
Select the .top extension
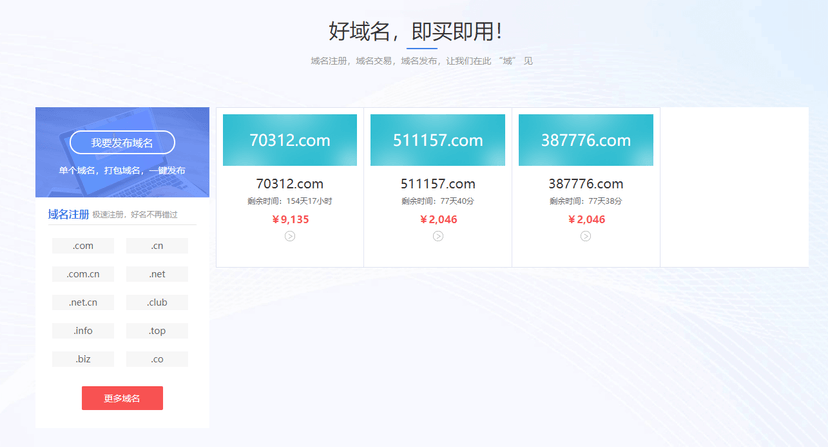tap(157, 331)
